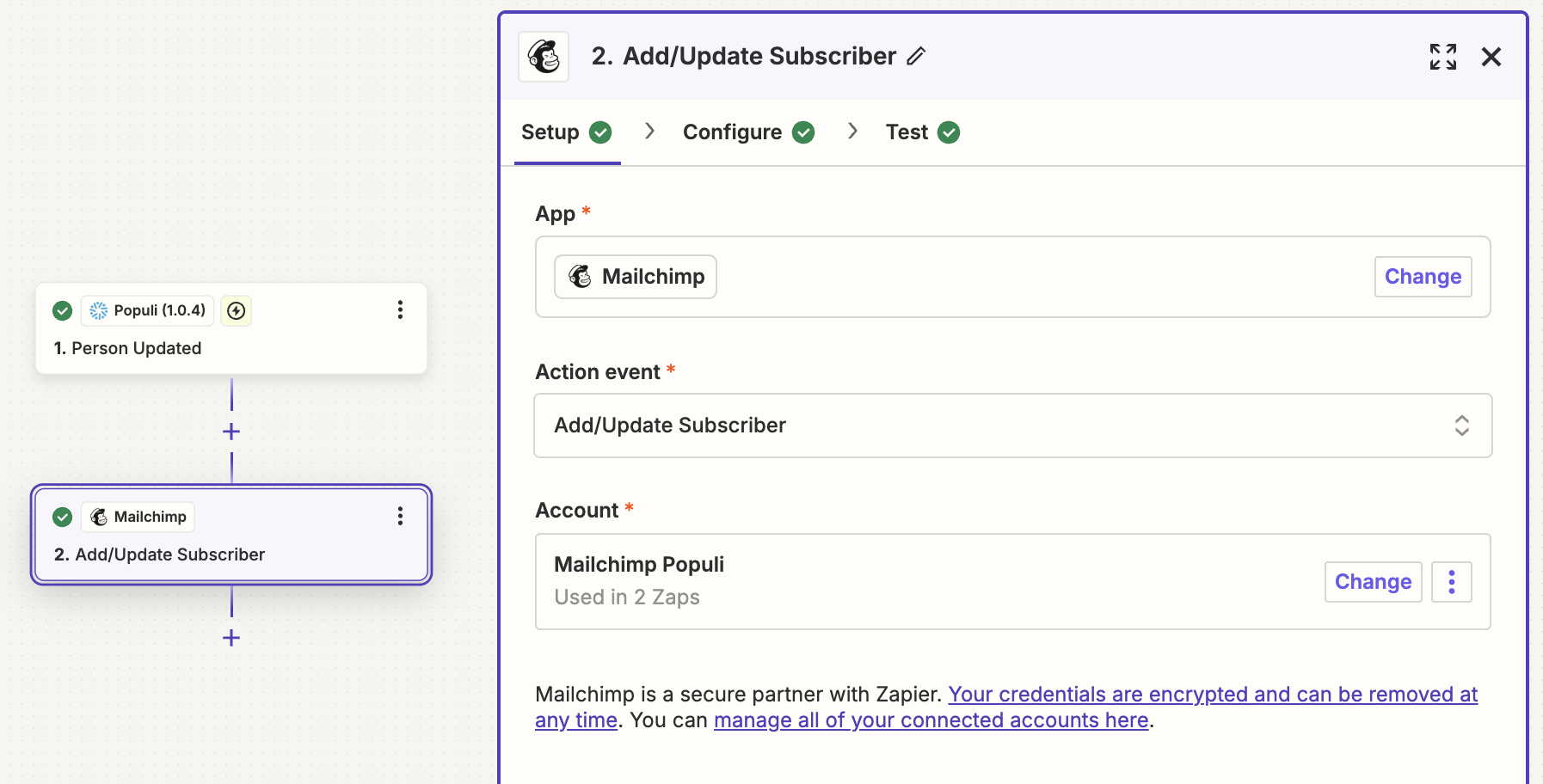Click the Mailchimp Populi account name
The height and width of the screenshot is (784, 1543).
click(639, 565)
